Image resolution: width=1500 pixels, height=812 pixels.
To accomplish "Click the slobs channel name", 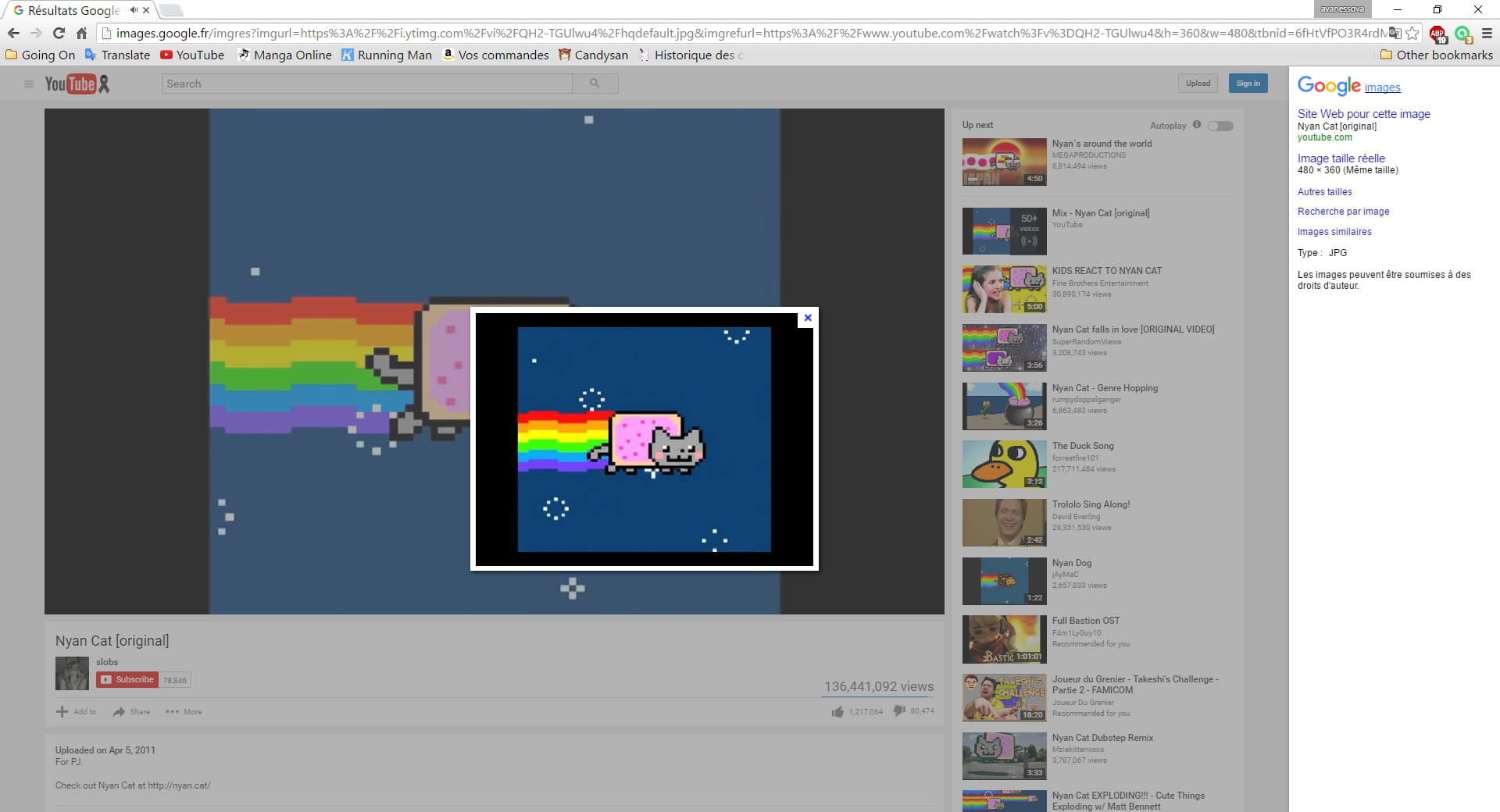I will click(107, 662).
